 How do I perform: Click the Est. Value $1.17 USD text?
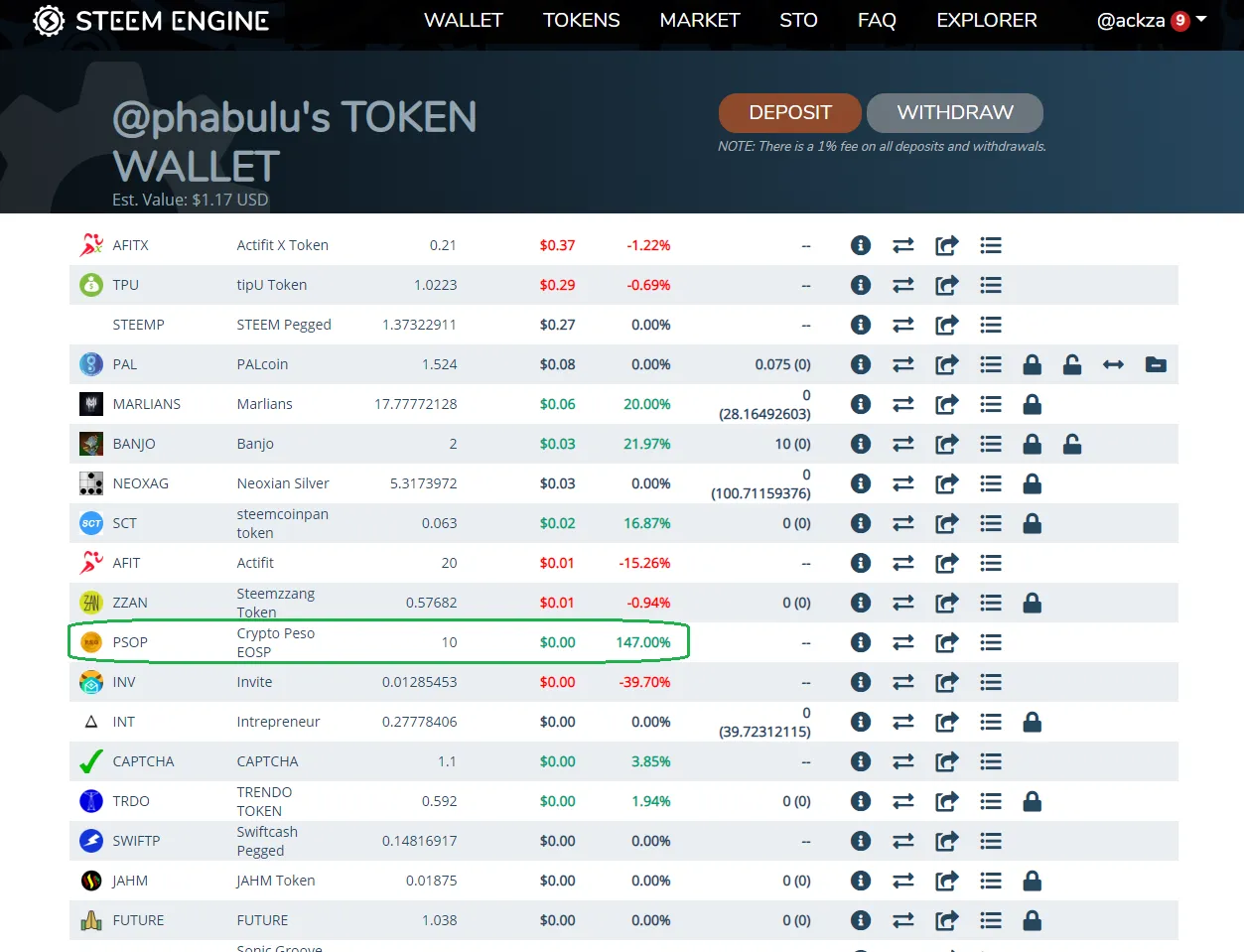click(191, 200)
